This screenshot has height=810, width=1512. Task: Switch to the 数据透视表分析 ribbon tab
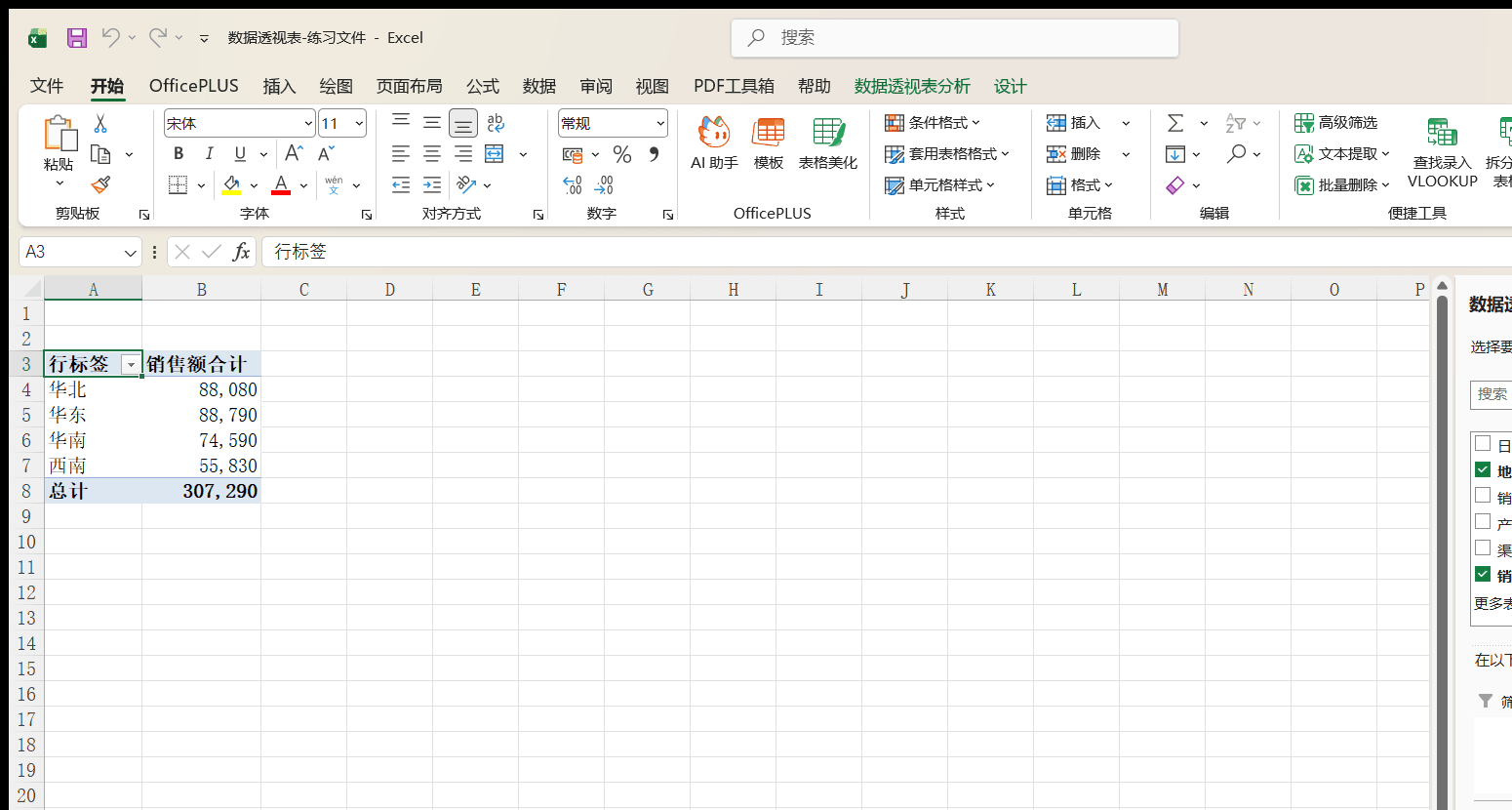click(912, 86)
